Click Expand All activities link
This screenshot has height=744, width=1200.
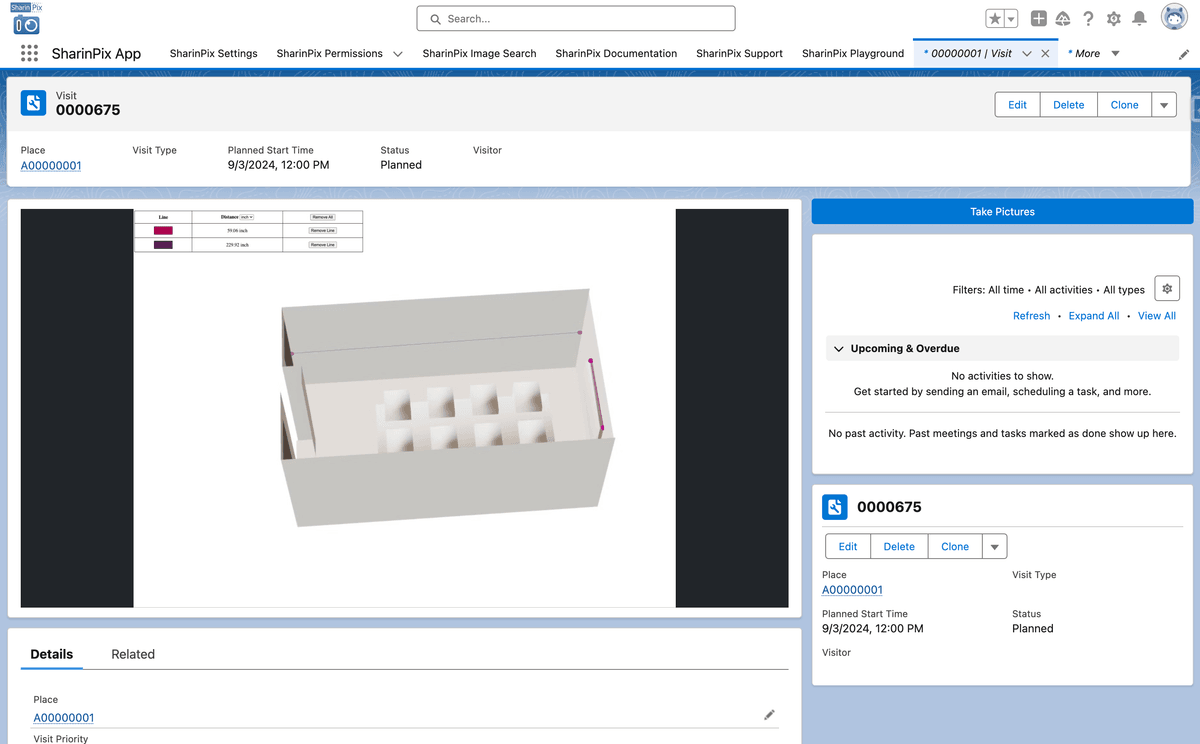coord(1093,316)
